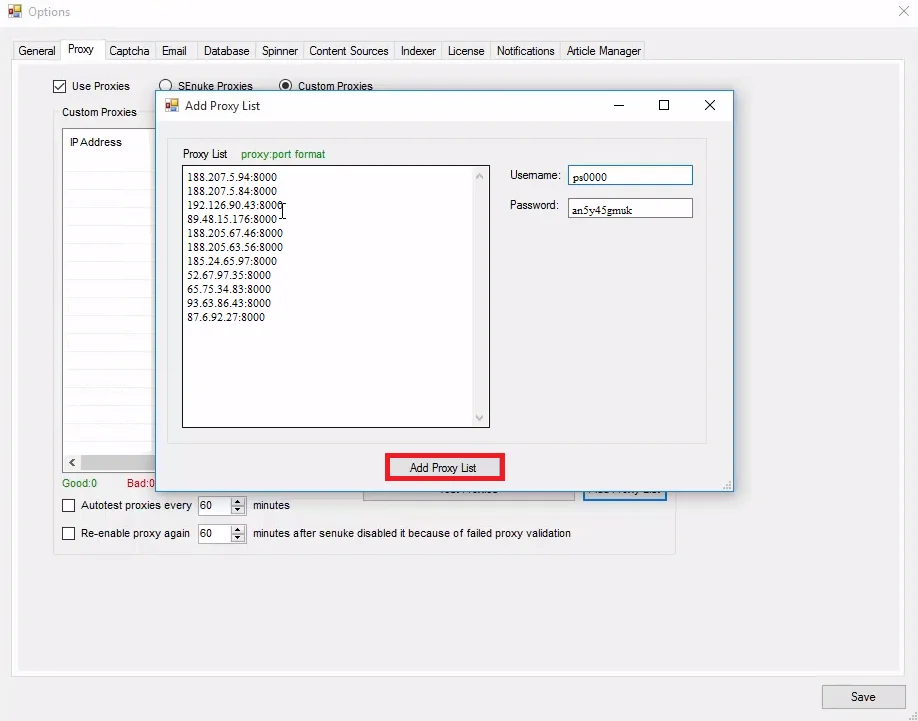
Task: Uncheck the Use Proxies checkbox
Action: [60, 87]
